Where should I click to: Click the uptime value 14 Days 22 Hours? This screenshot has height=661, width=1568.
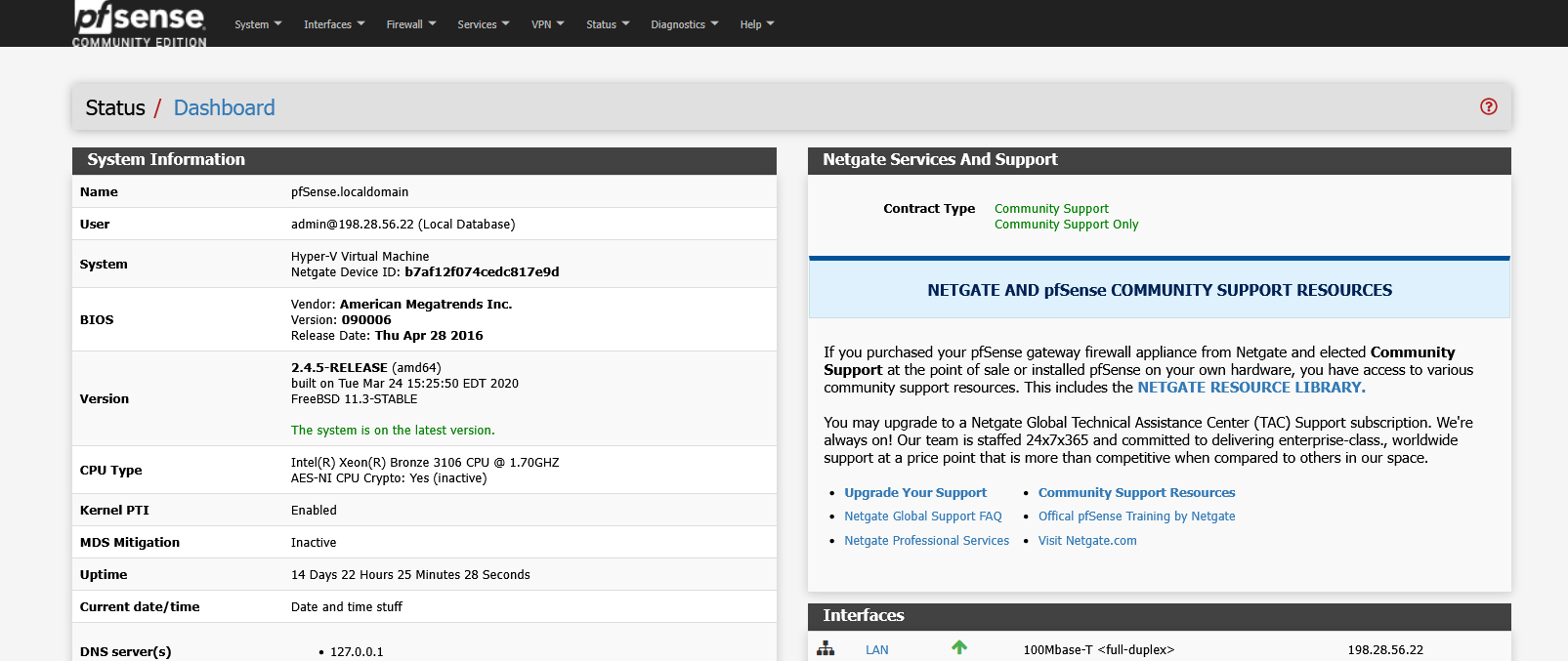(410, 575)
